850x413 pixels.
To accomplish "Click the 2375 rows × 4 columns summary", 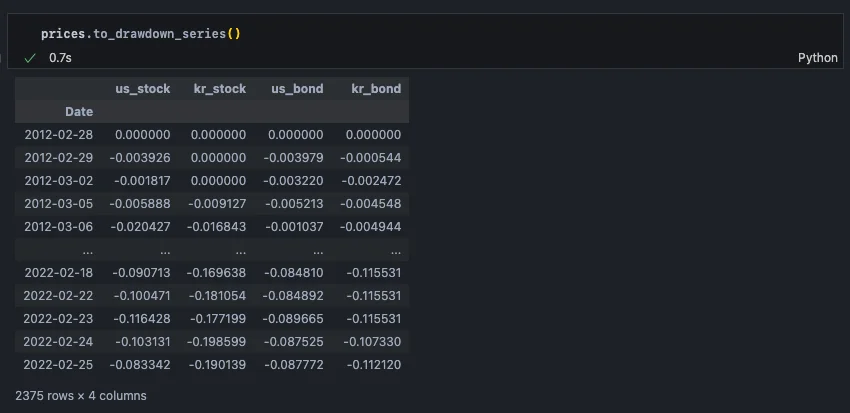I will coord(81,396).
